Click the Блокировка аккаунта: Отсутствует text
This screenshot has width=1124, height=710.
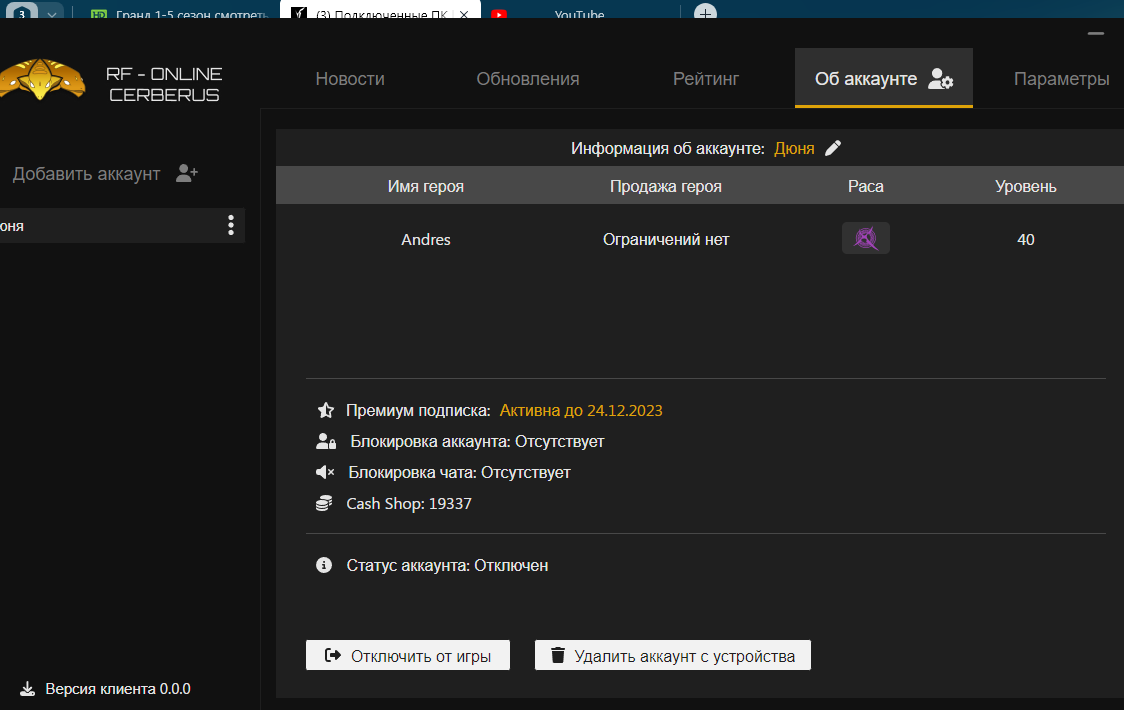point(477,441)
